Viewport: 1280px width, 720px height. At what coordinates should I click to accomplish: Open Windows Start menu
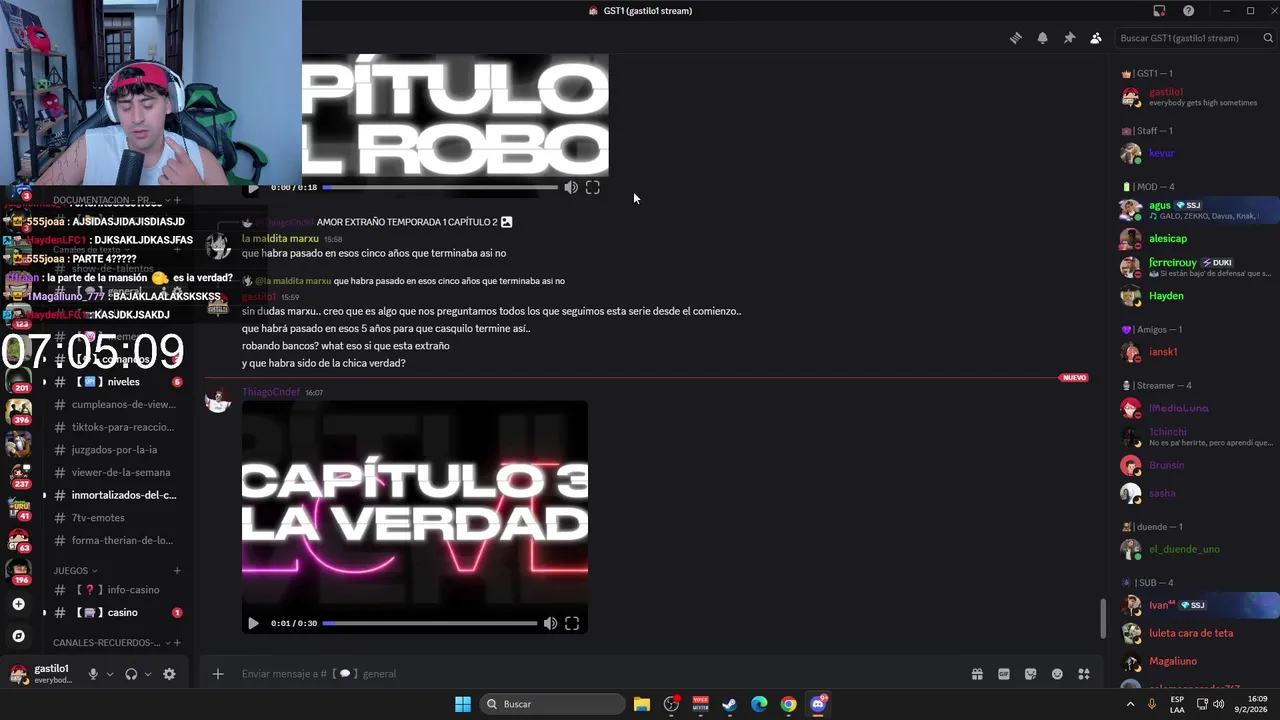[463, 704]
